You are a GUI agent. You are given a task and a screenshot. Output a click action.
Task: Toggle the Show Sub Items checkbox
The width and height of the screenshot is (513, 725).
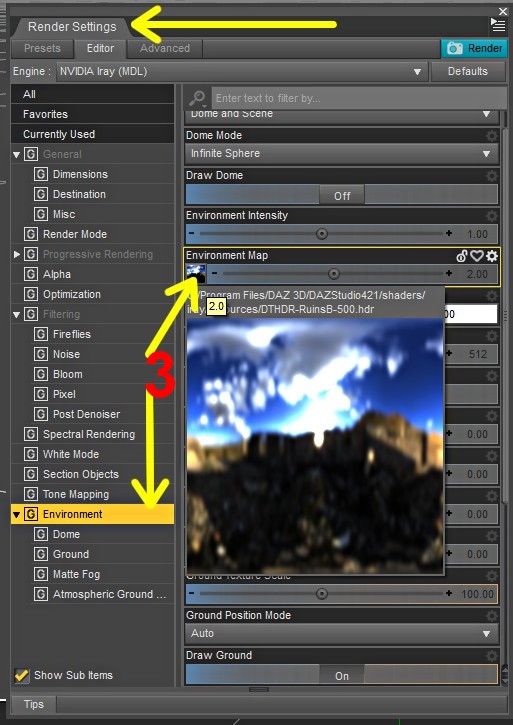[21, 676]
